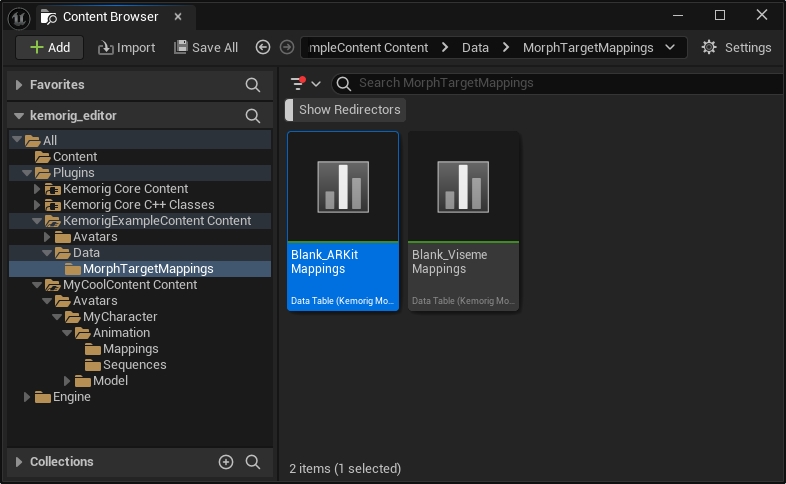Image resolution: width=786 pixels, height=484 pixels.
Task: Click the Collections search icon
Action: click(x=253, y=462)
